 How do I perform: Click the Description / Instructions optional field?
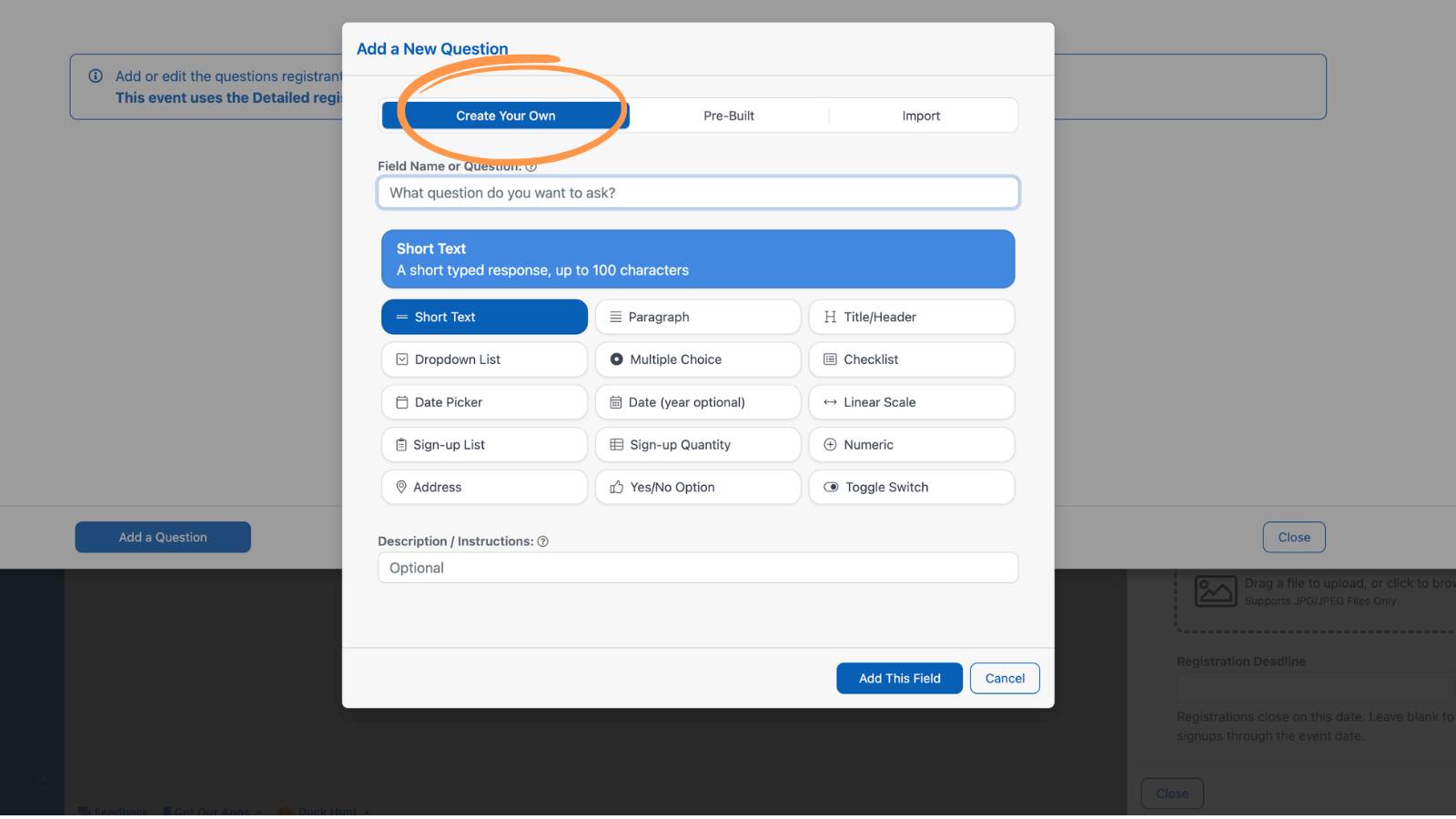click(x=698, y=568)
